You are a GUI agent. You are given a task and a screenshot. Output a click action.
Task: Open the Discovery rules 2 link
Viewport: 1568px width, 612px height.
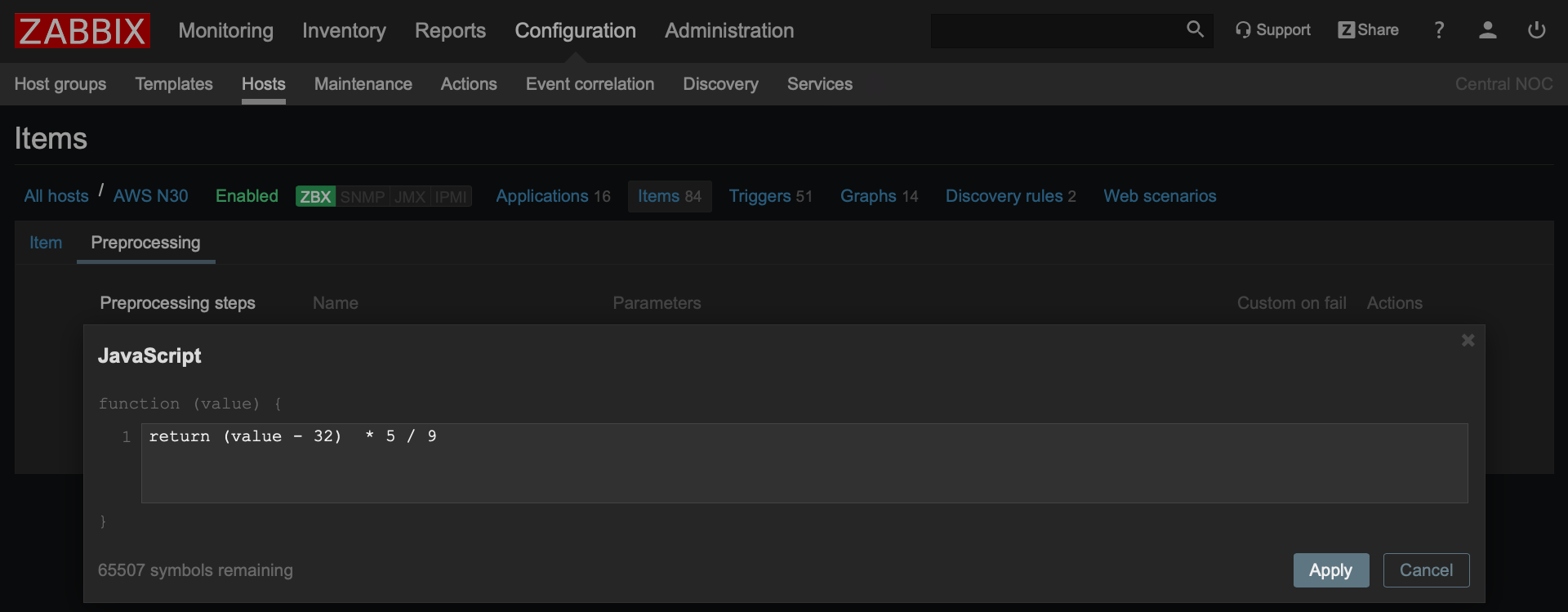point(1011,196)
